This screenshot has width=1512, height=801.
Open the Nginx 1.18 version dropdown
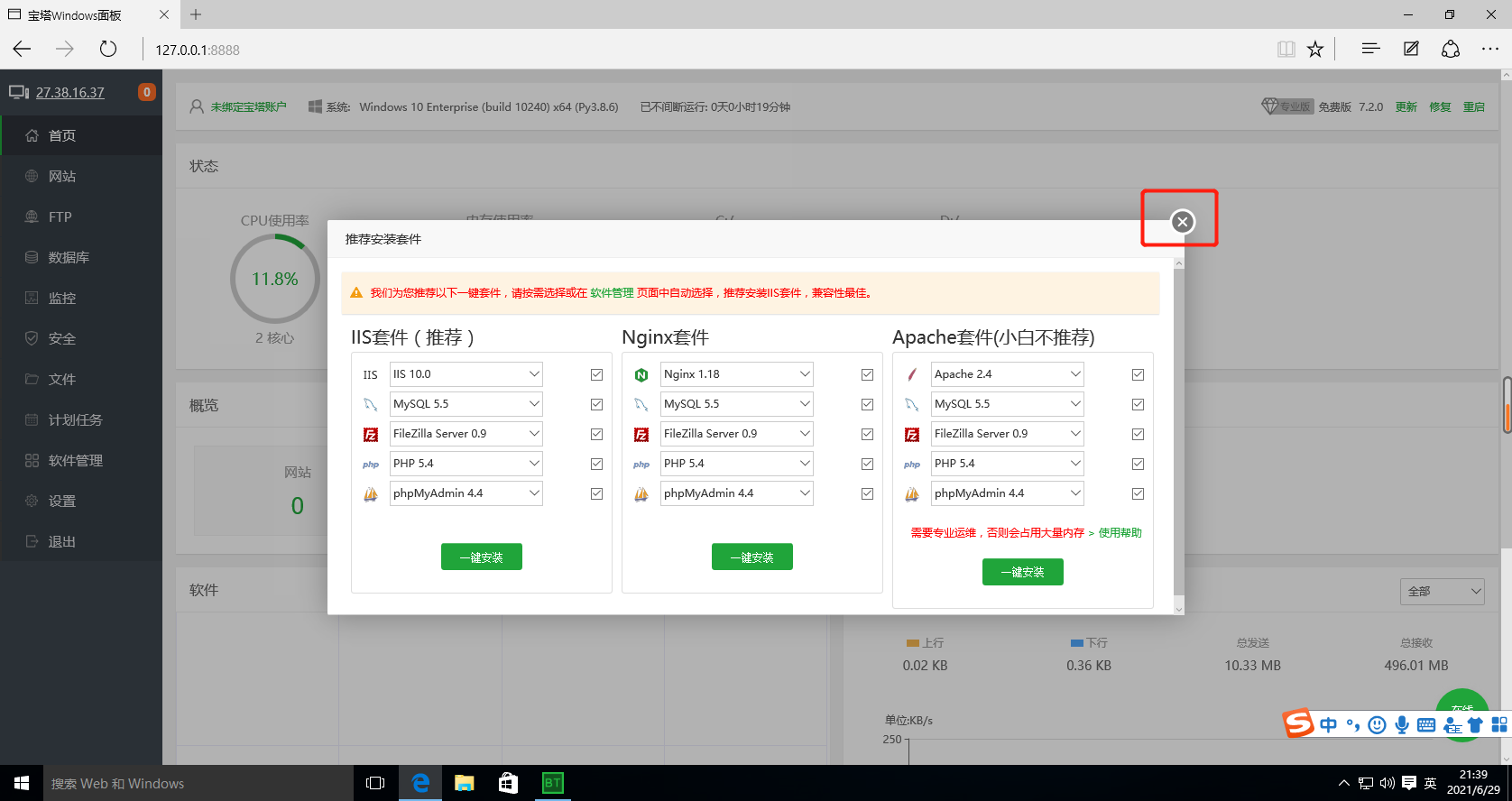737,374
